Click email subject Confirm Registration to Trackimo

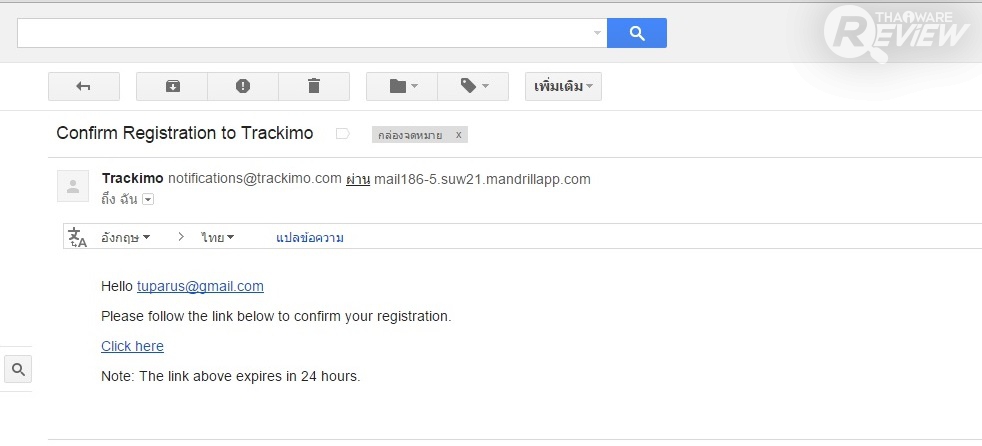click(x=185, y=133)
